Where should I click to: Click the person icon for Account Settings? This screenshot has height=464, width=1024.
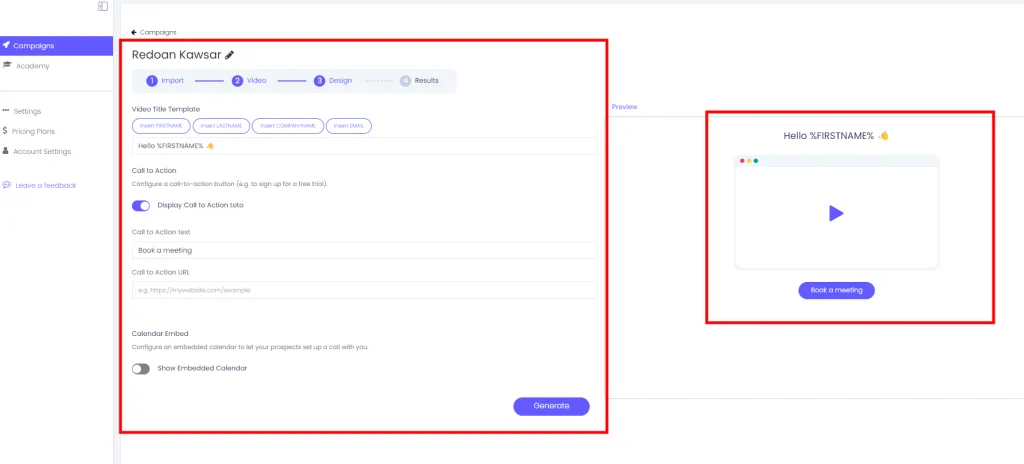6,151
